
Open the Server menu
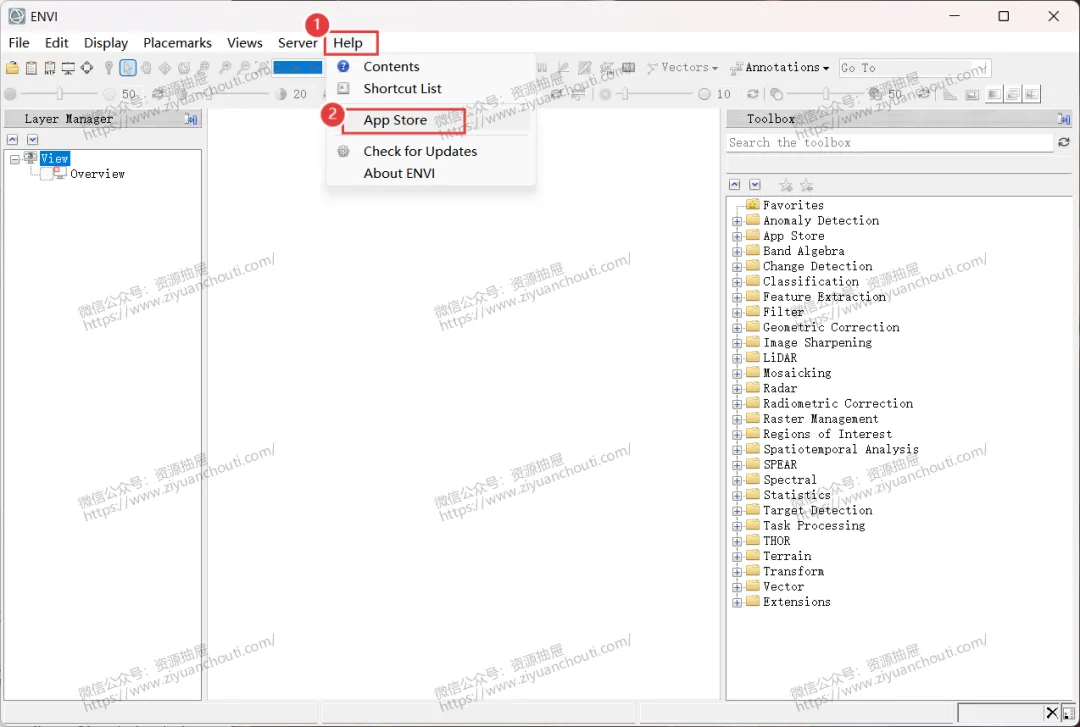[298, 43]
